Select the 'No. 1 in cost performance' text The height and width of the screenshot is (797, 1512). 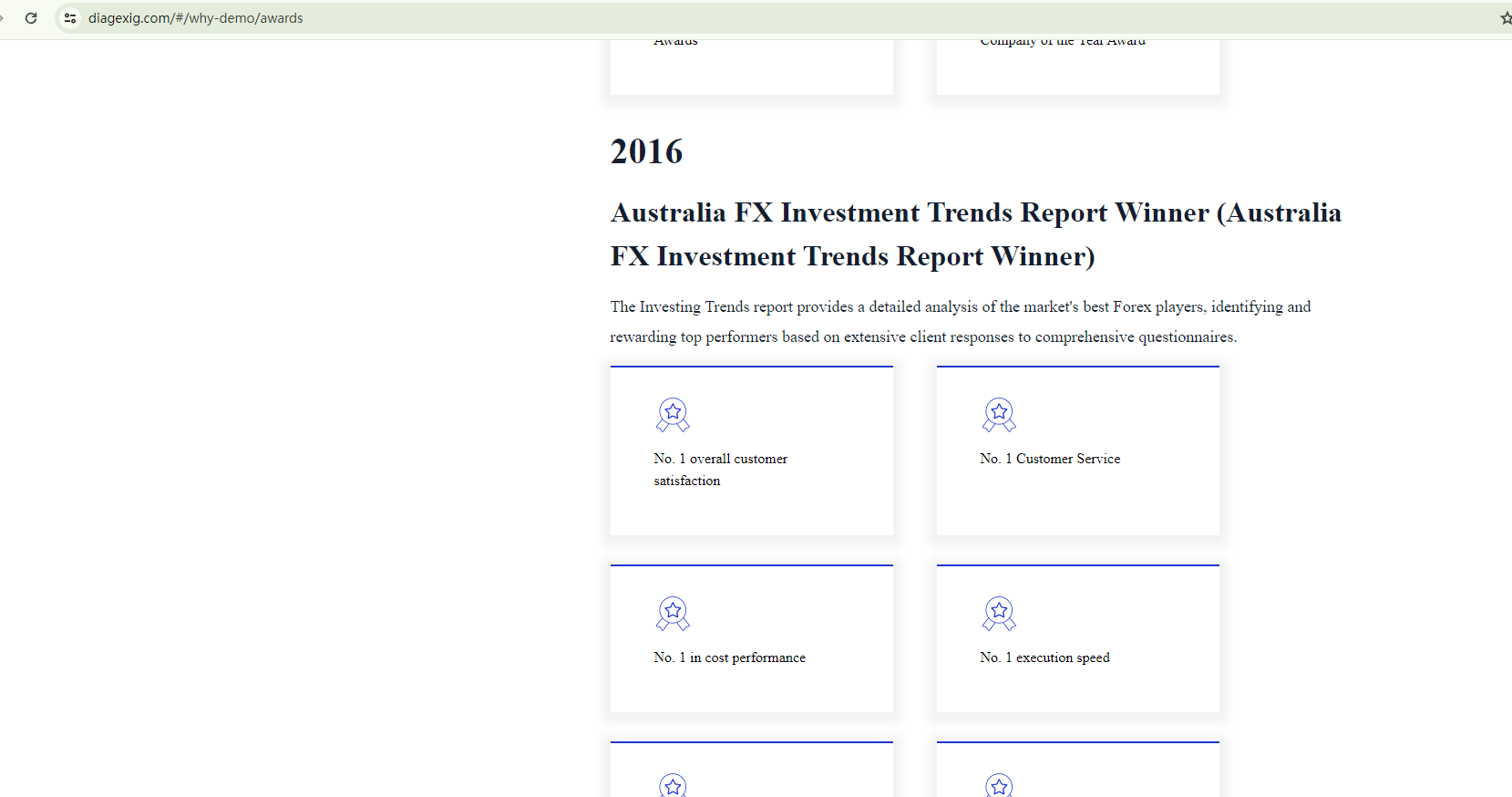pyautogui.click(x=729, y=657)
